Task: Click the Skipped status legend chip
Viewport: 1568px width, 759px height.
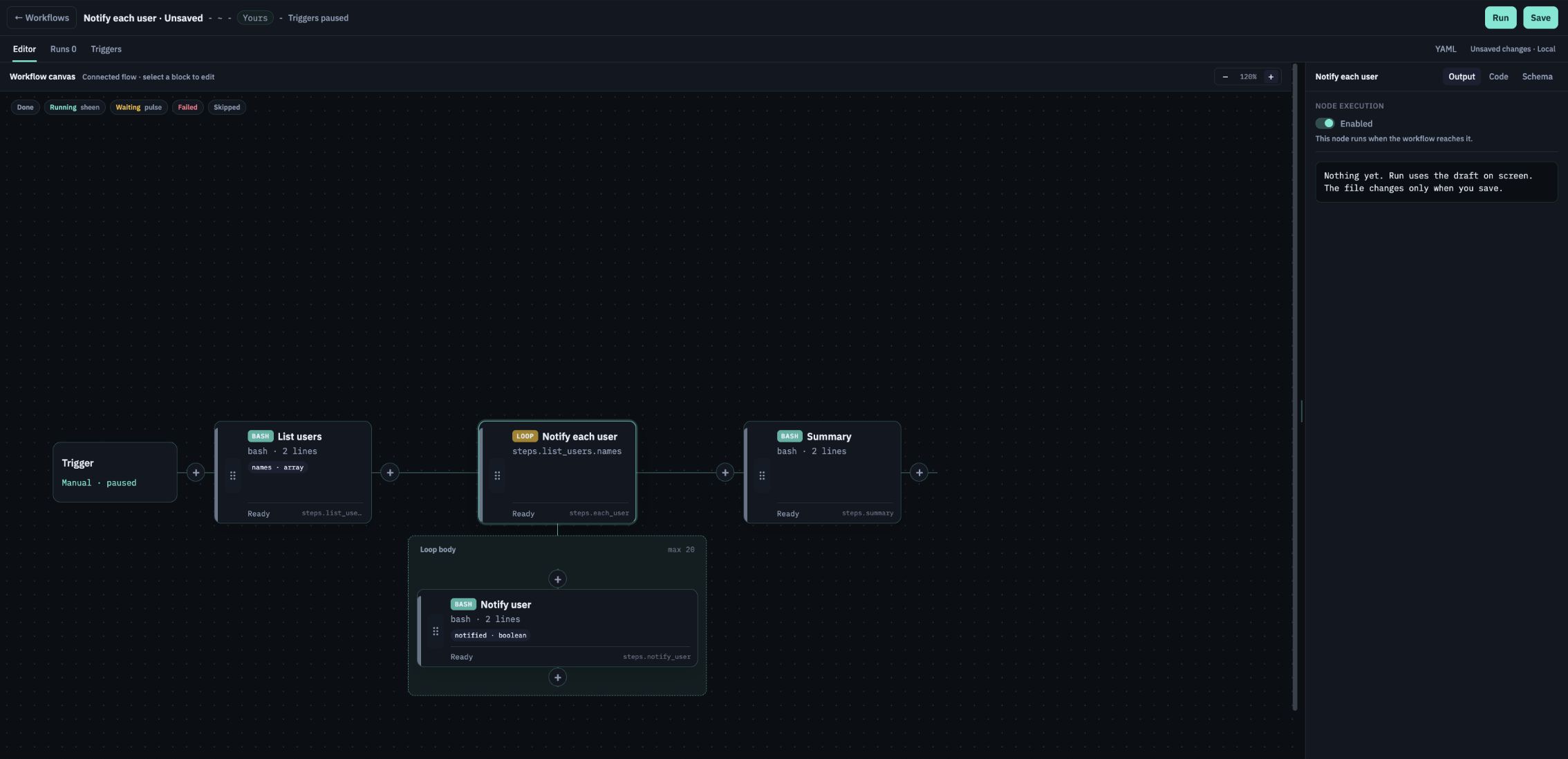Action: (x=227, y=107)
